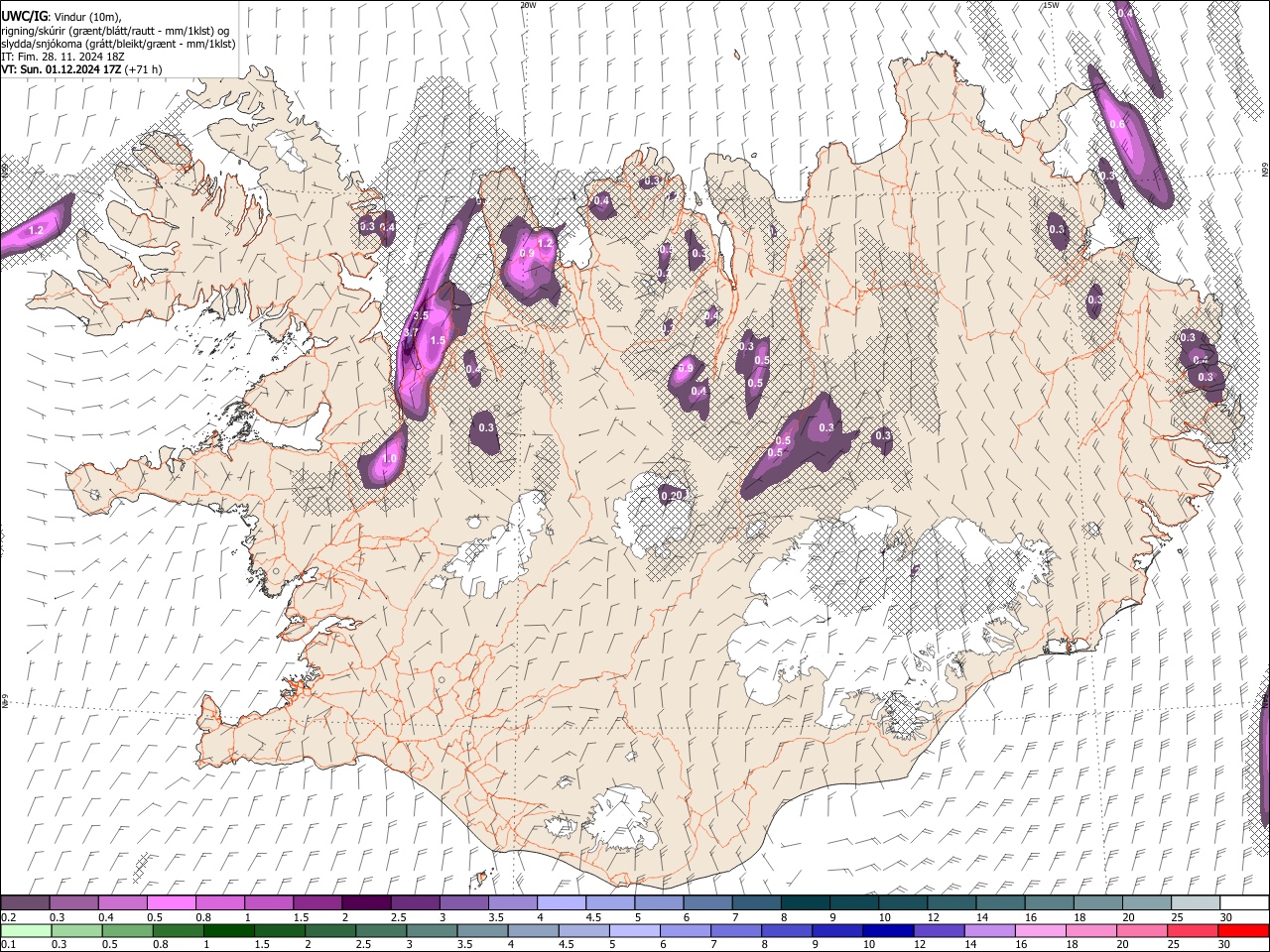Click the '15W' longitude label at top
1270x952 pixels.
point(1051,5)
